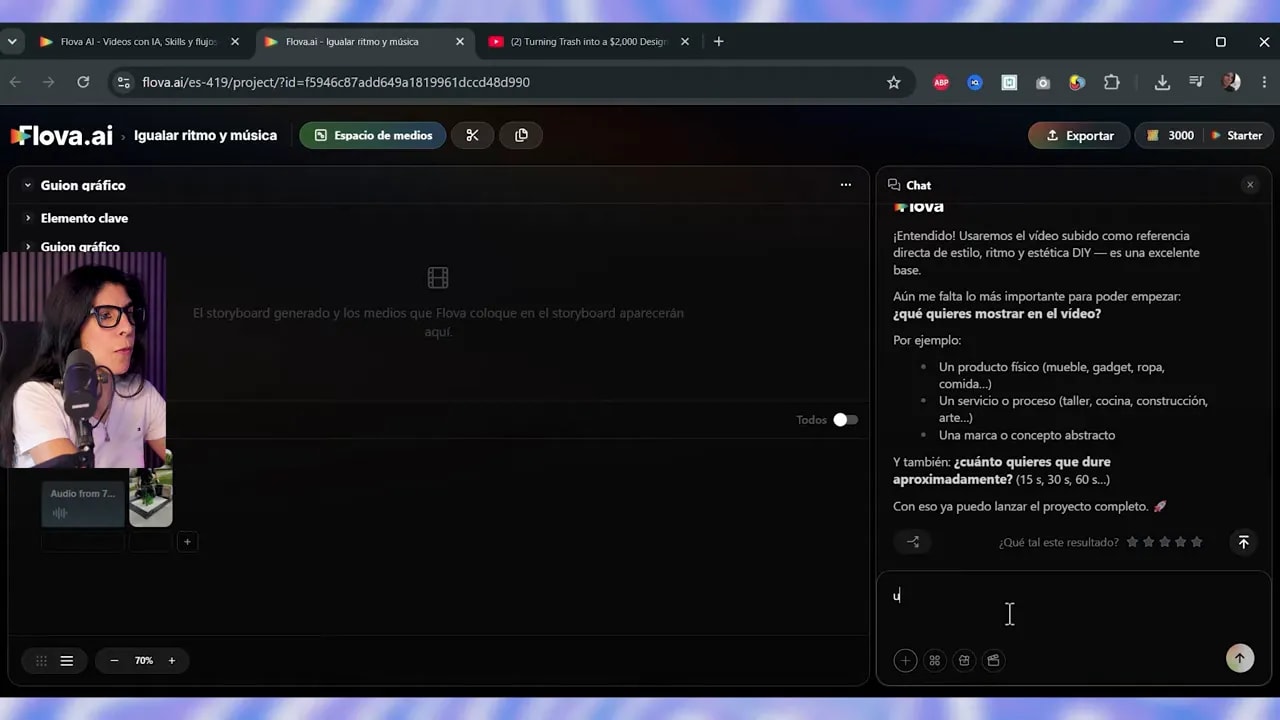Open the scissors cut tool
Viewport: 1280px width, 720px height.
(472, 136)
